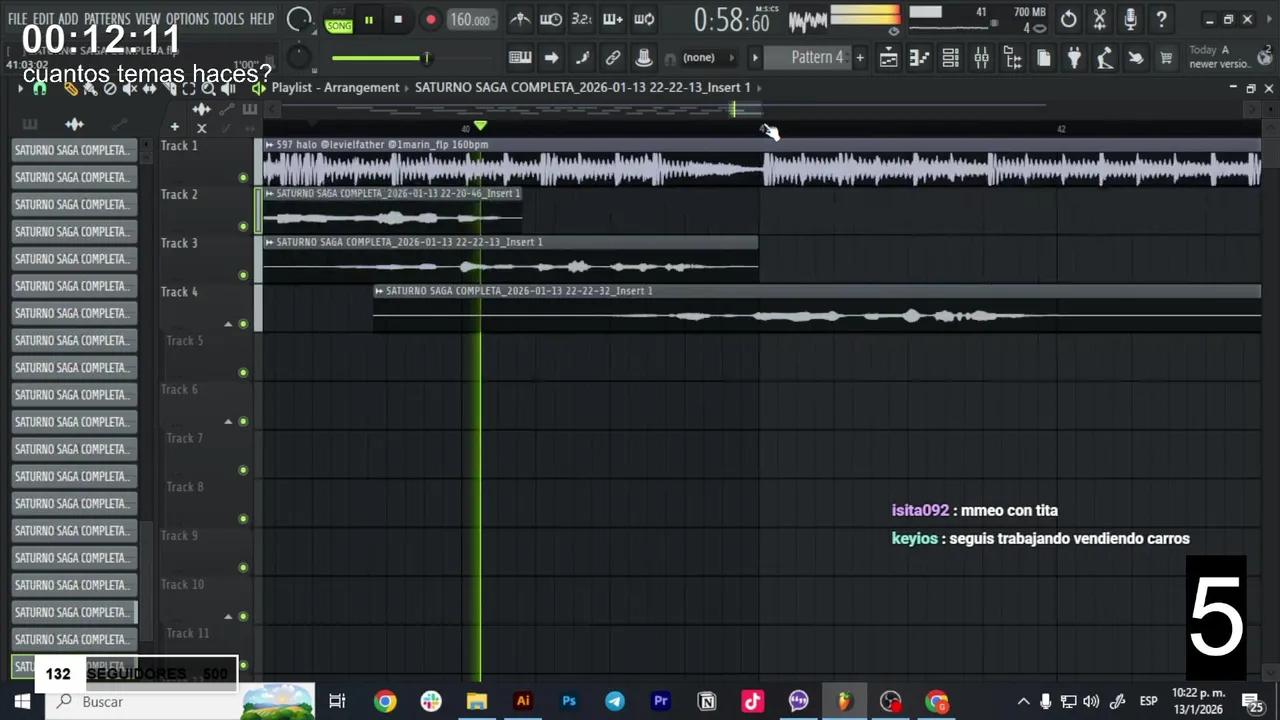Mute Track 1 with its green LED

click(243, 178)
